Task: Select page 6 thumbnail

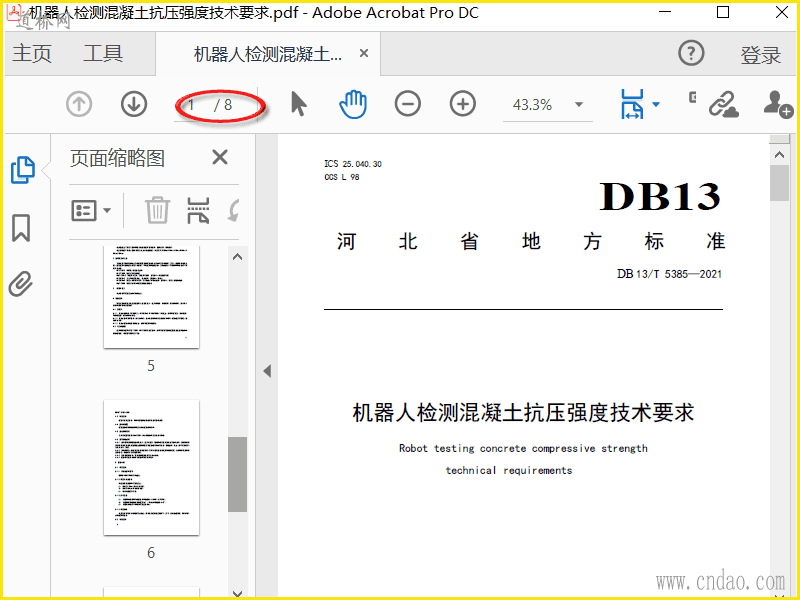Action: pos(151,468)
